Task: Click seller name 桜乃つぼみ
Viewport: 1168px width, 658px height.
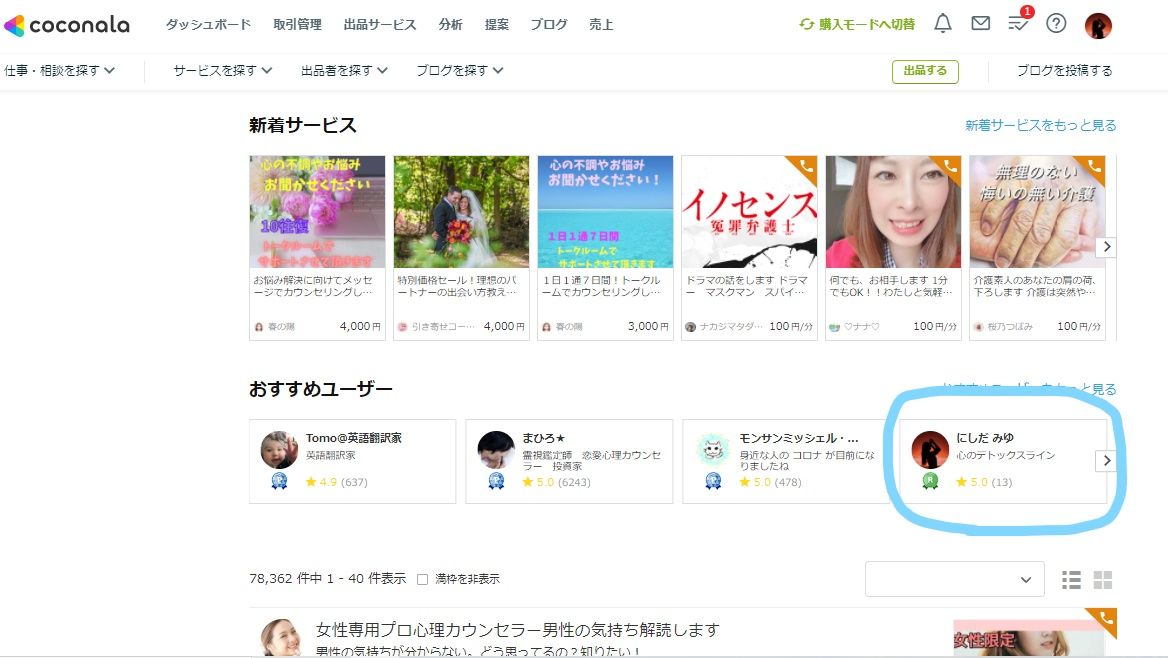Action: pos(1010,326)
